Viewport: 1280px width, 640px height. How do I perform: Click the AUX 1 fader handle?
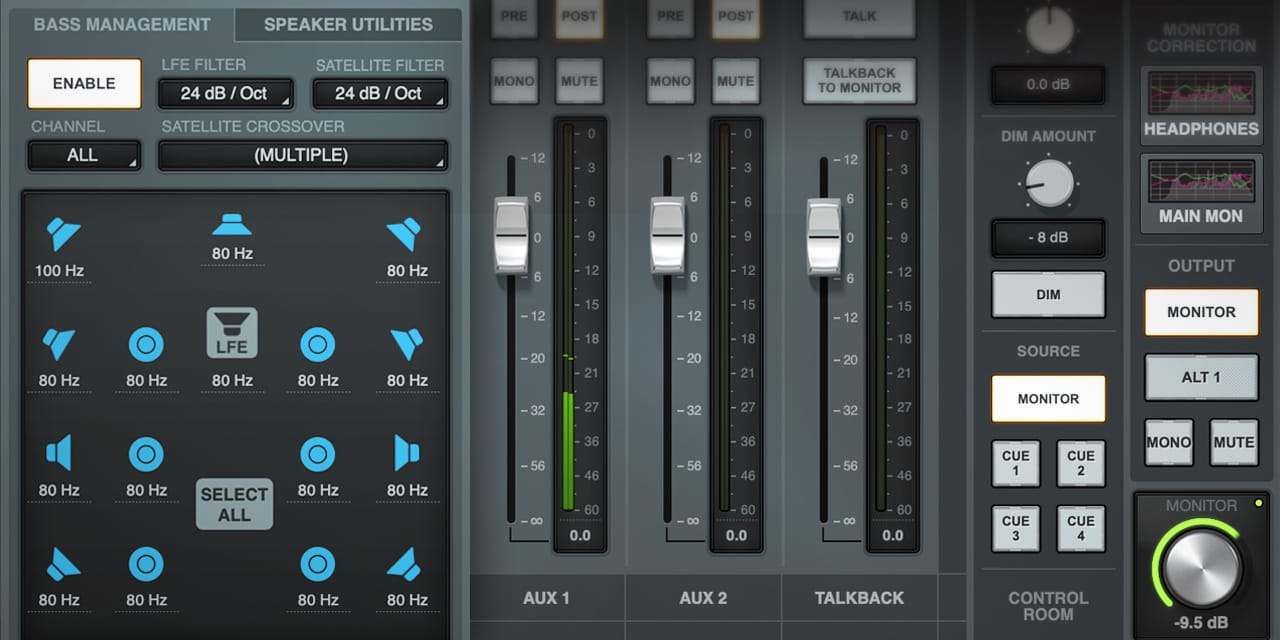point(511,236)
